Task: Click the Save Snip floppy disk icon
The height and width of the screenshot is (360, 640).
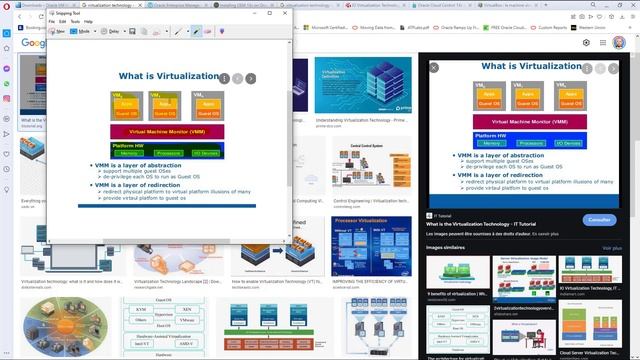Action: coord(132,31)
